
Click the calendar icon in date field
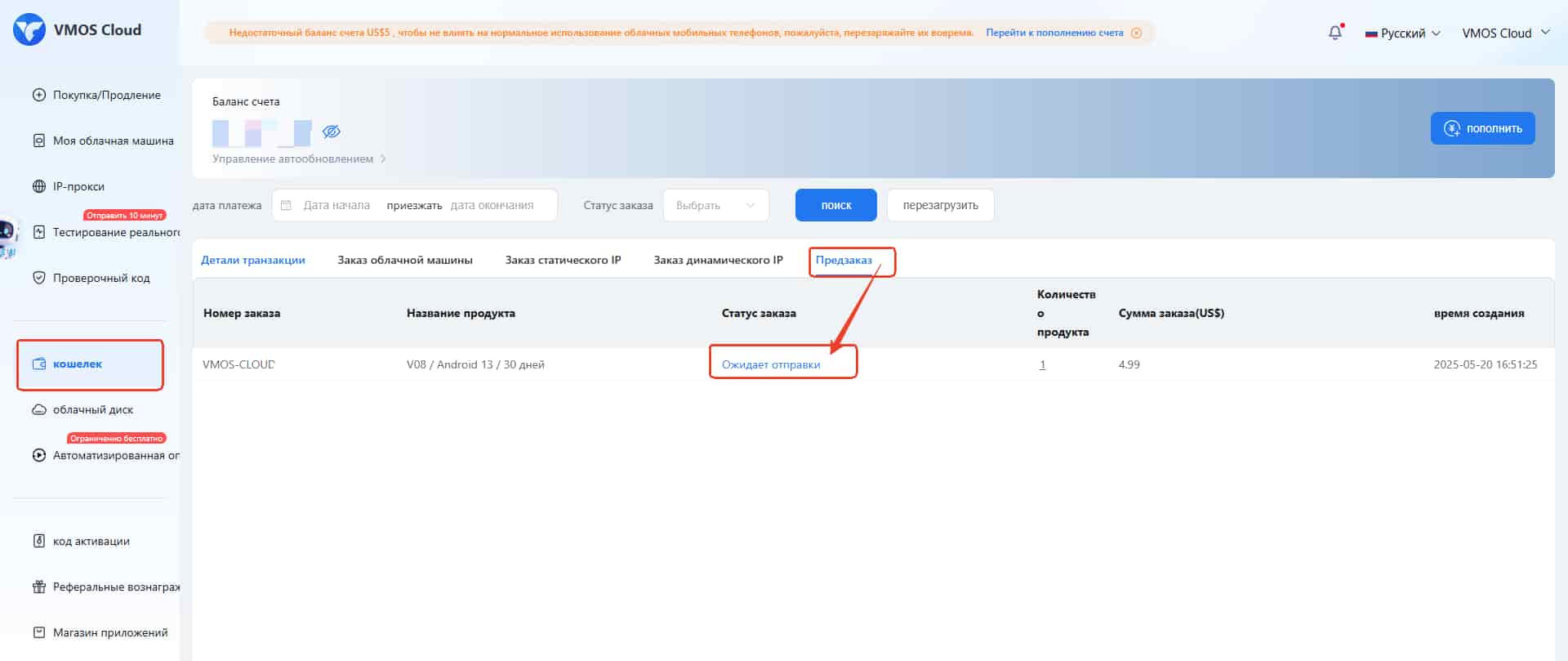[286, 205]
